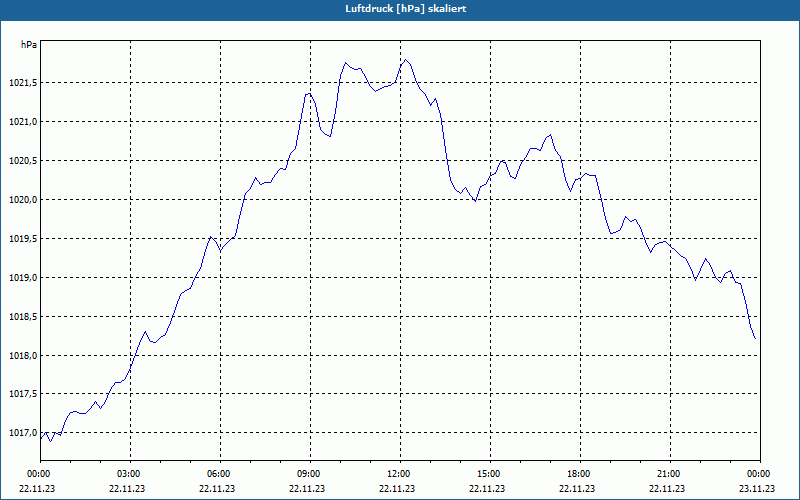Click the 09:00 time axis label

tap(310, 474)
